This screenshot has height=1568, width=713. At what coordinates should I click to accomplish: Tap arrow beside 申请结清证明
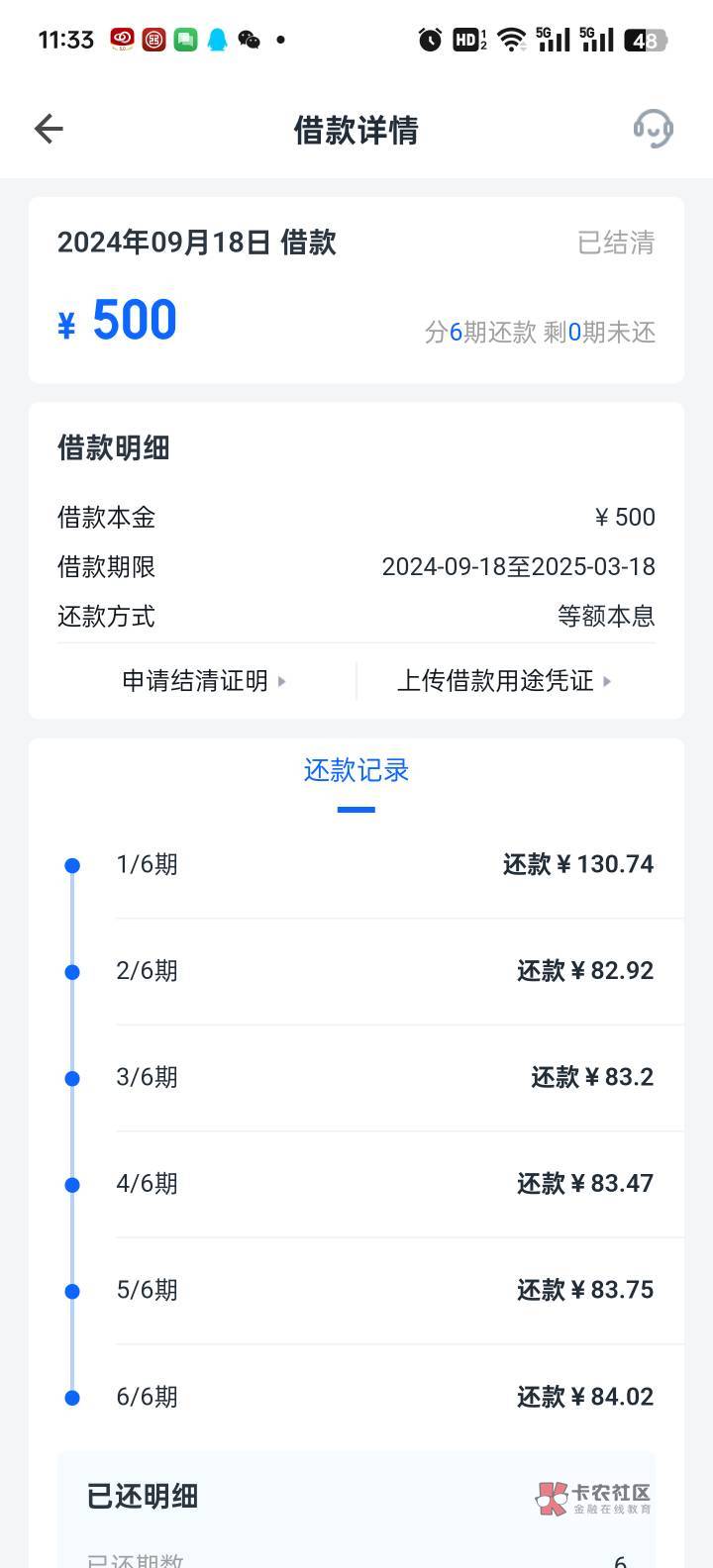pos(282,681)
